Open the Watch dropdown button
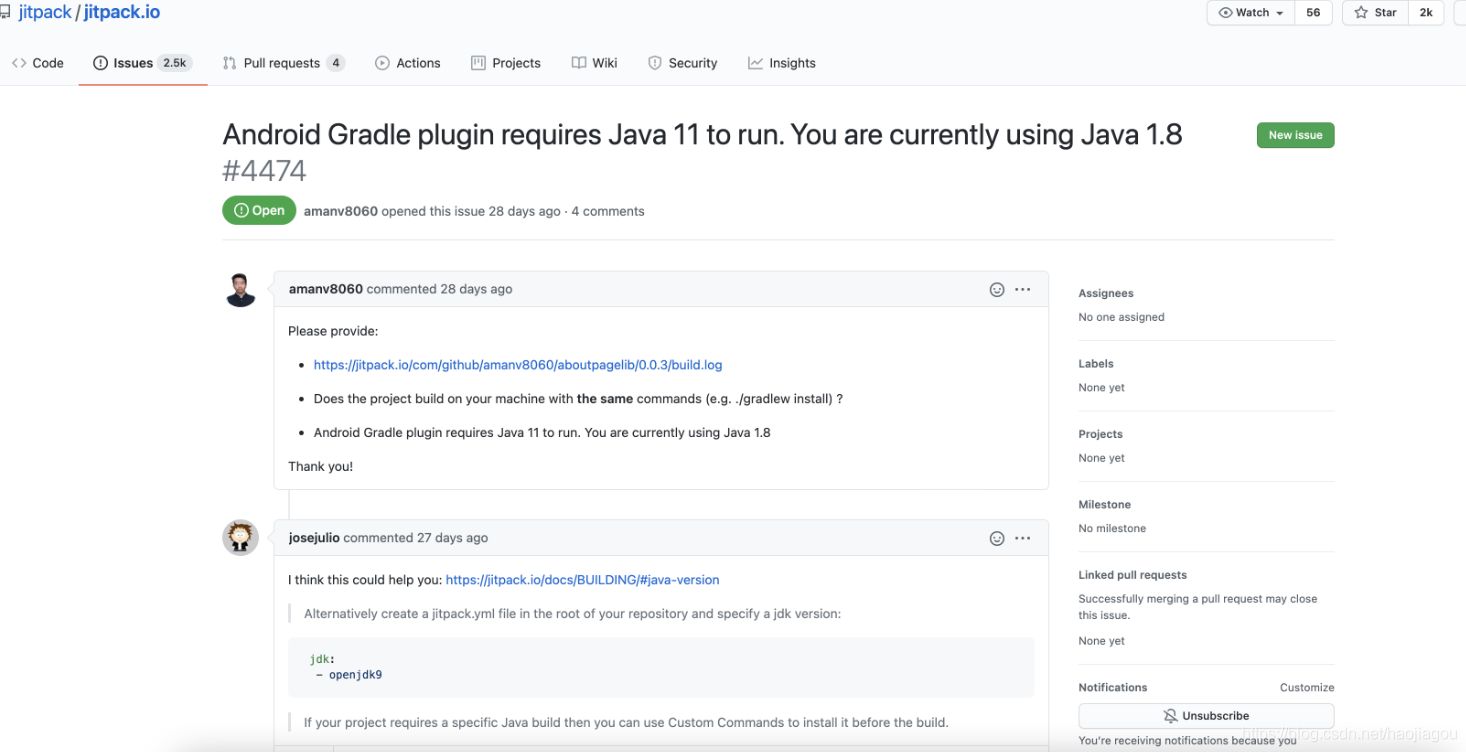The image size is (1466, 752). click(1251, 13)
